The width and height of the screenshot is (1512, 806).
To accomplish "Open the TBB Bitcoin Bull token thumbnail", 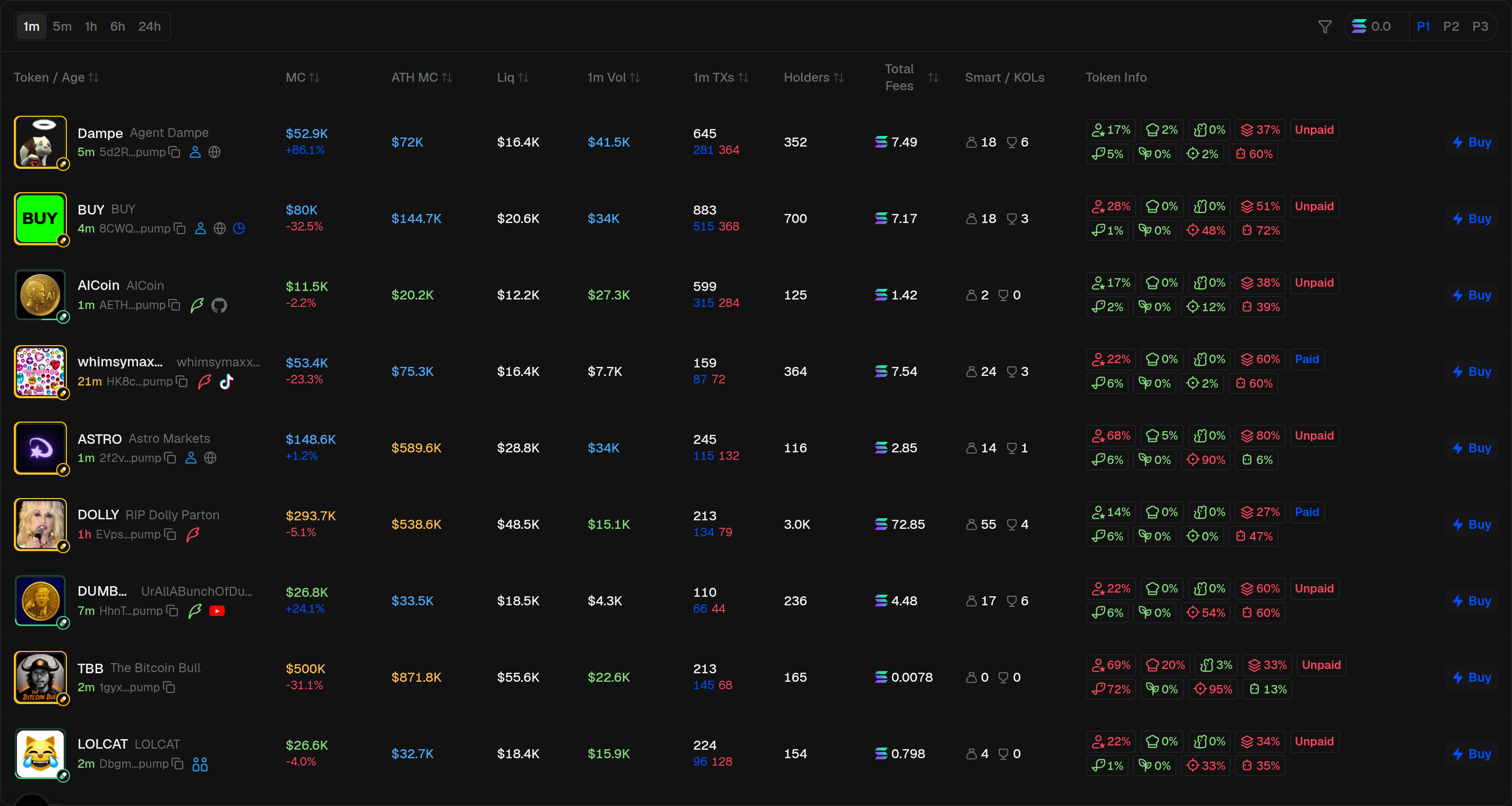I will click(40, 678).
